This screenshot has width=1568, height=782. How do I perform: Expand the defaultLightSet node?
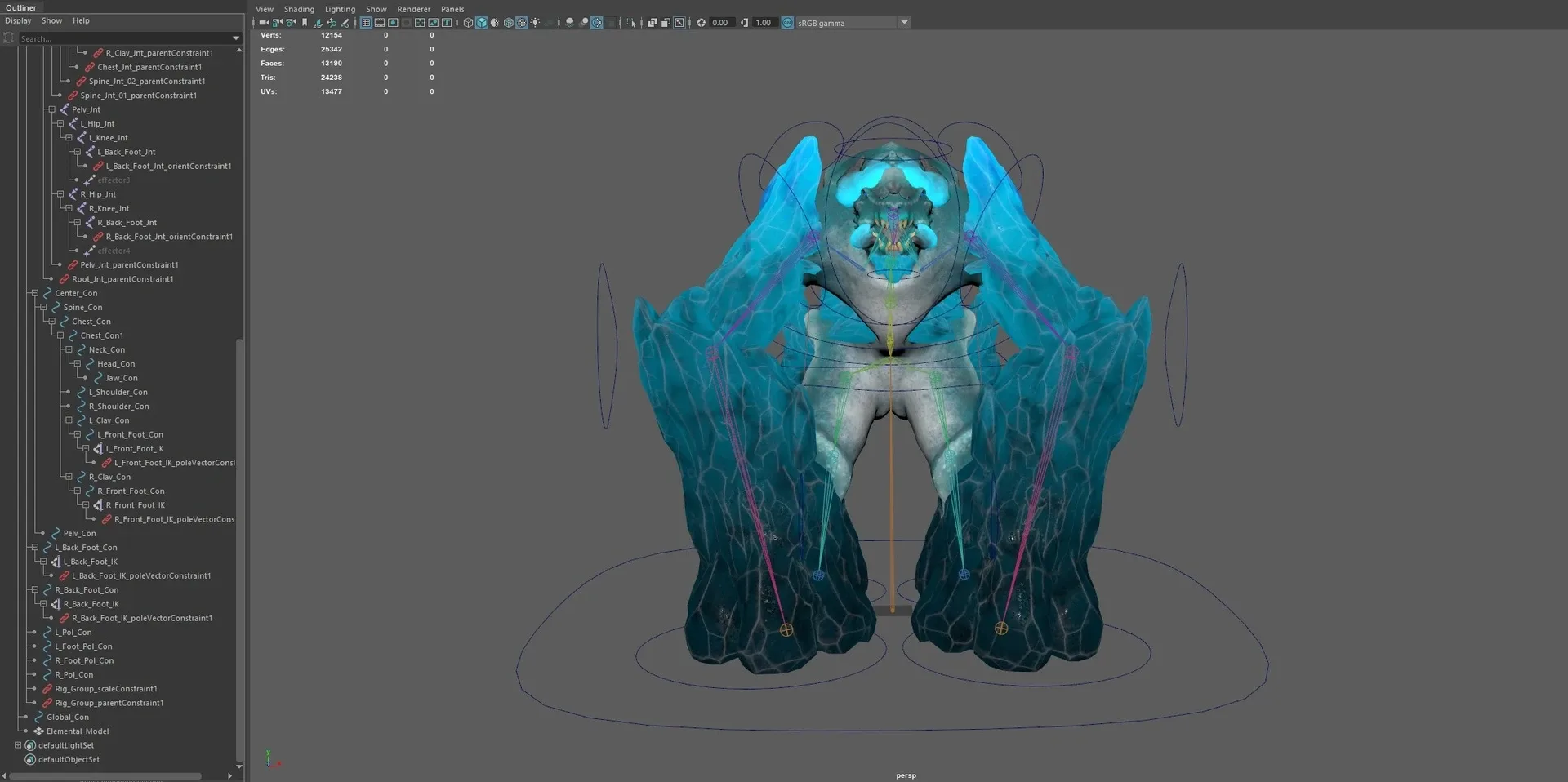(x=16, y=745)
